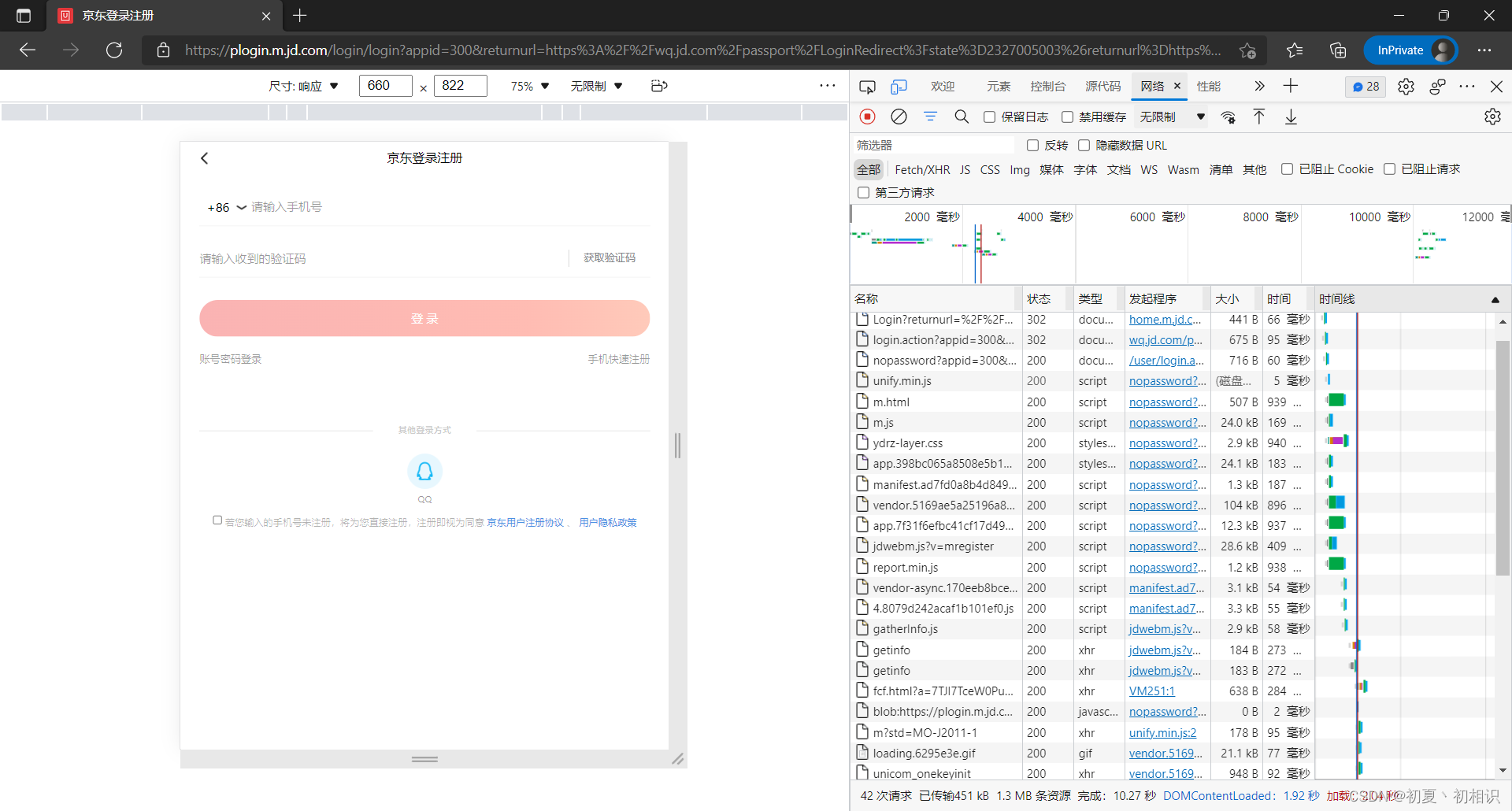
Task: Add a new DevTools tool tab
Action: point(1291,86)
